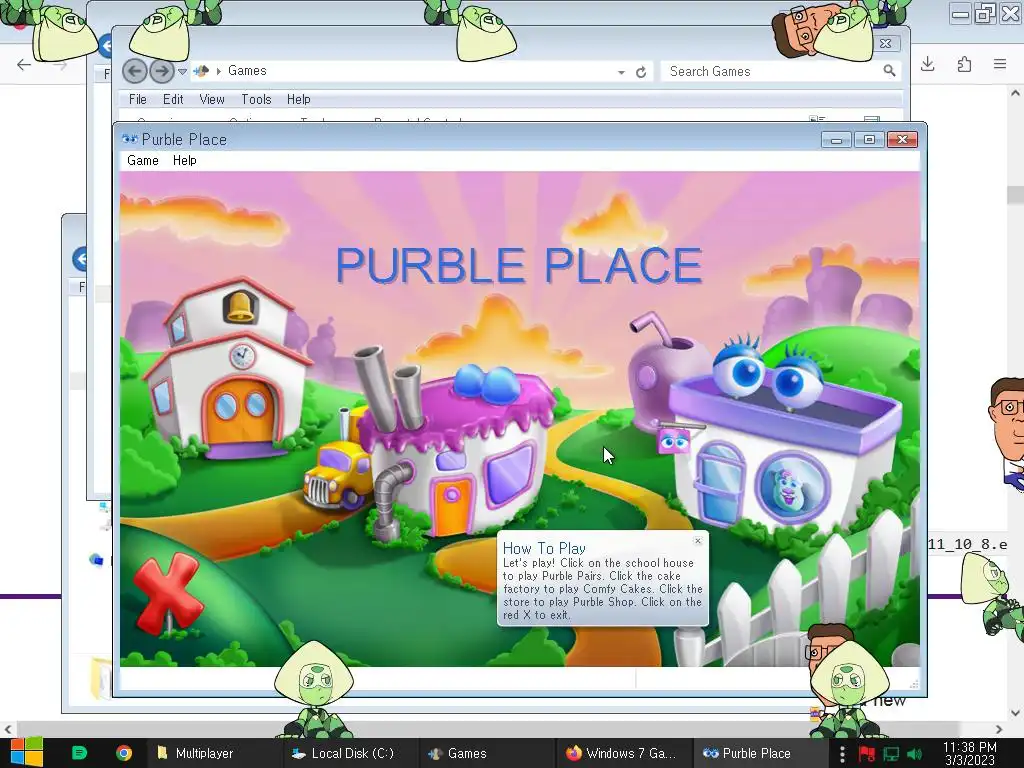Open green chat app in taskbar
The width and height of the screenshot is (1024, 768).
[79, 753]
